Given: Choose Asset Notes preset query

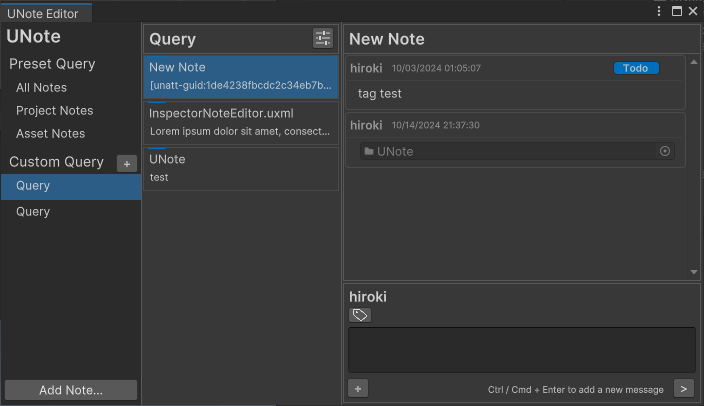Looking at the screenshot, I should coord(50,133).
